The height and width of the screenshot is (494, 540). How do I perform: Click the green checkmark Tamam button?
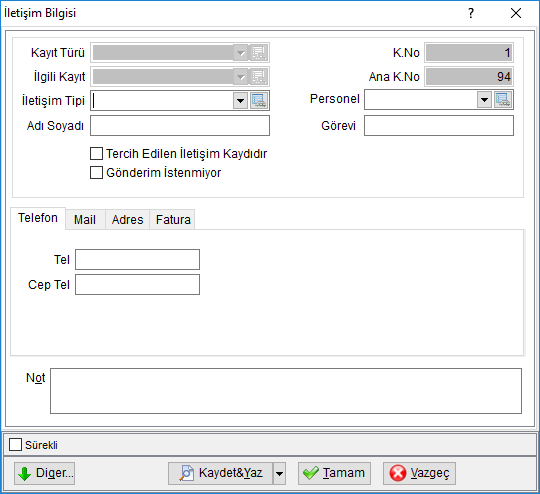point(334,473)
